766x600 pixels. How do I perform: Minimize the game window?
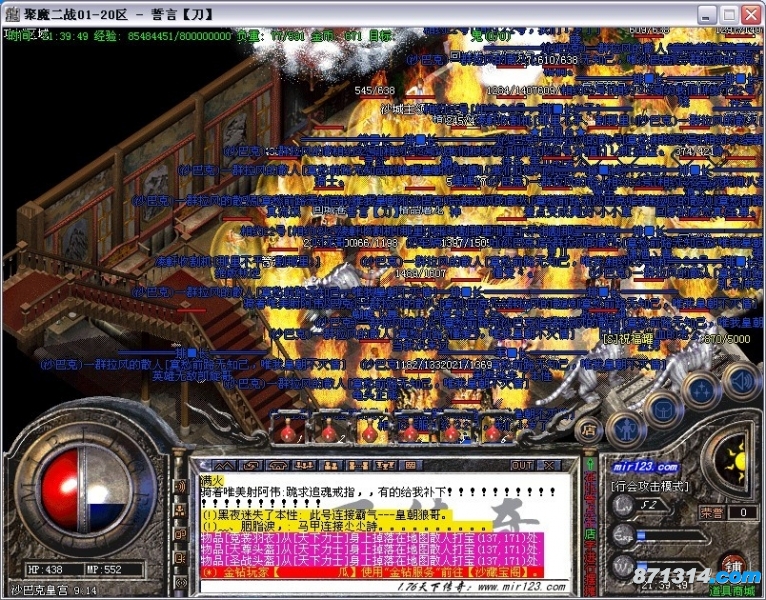click(x=706, y=14)
